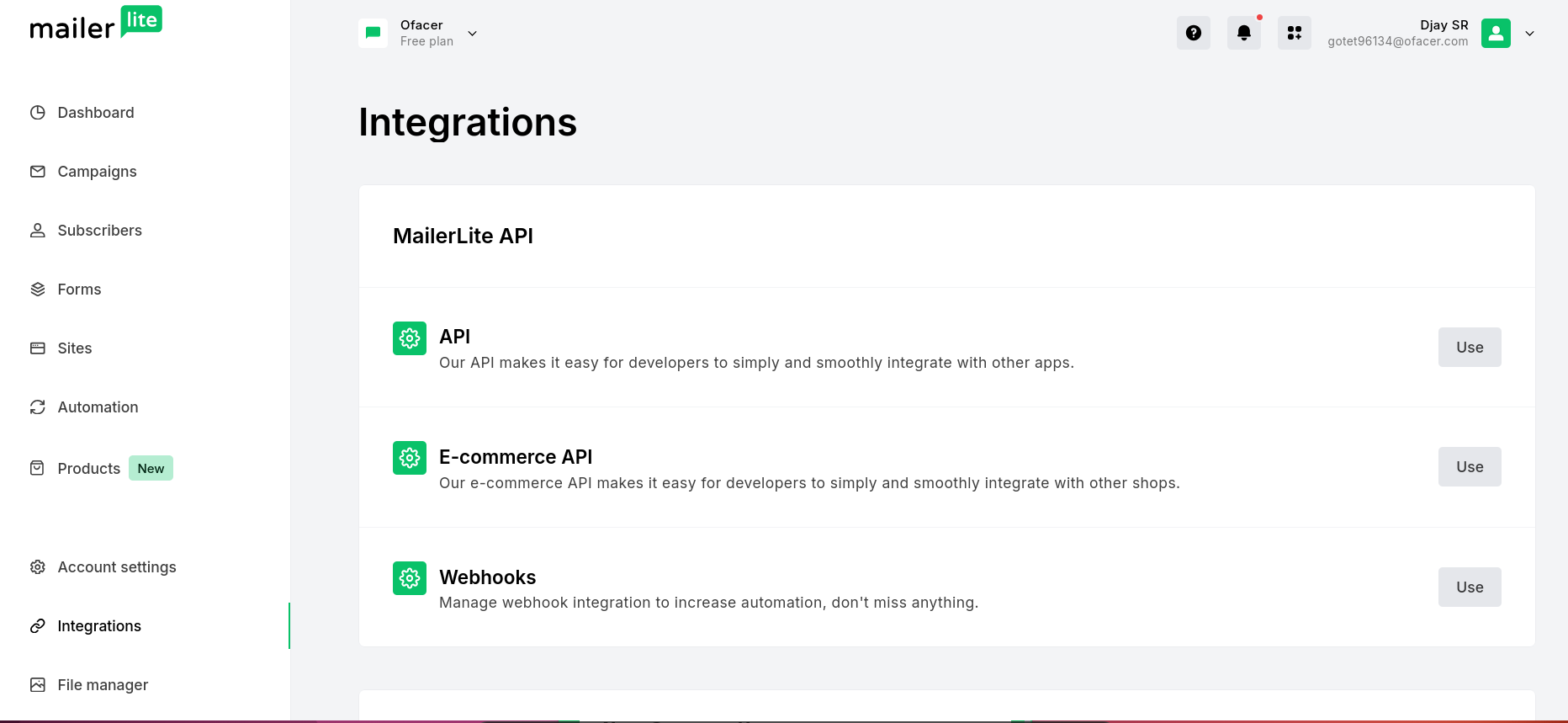Click the E-commerce API title

pos(516,457)
